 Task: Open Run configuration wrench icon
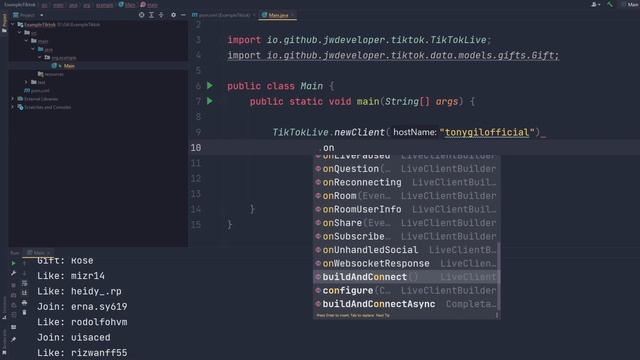(13, 273)
